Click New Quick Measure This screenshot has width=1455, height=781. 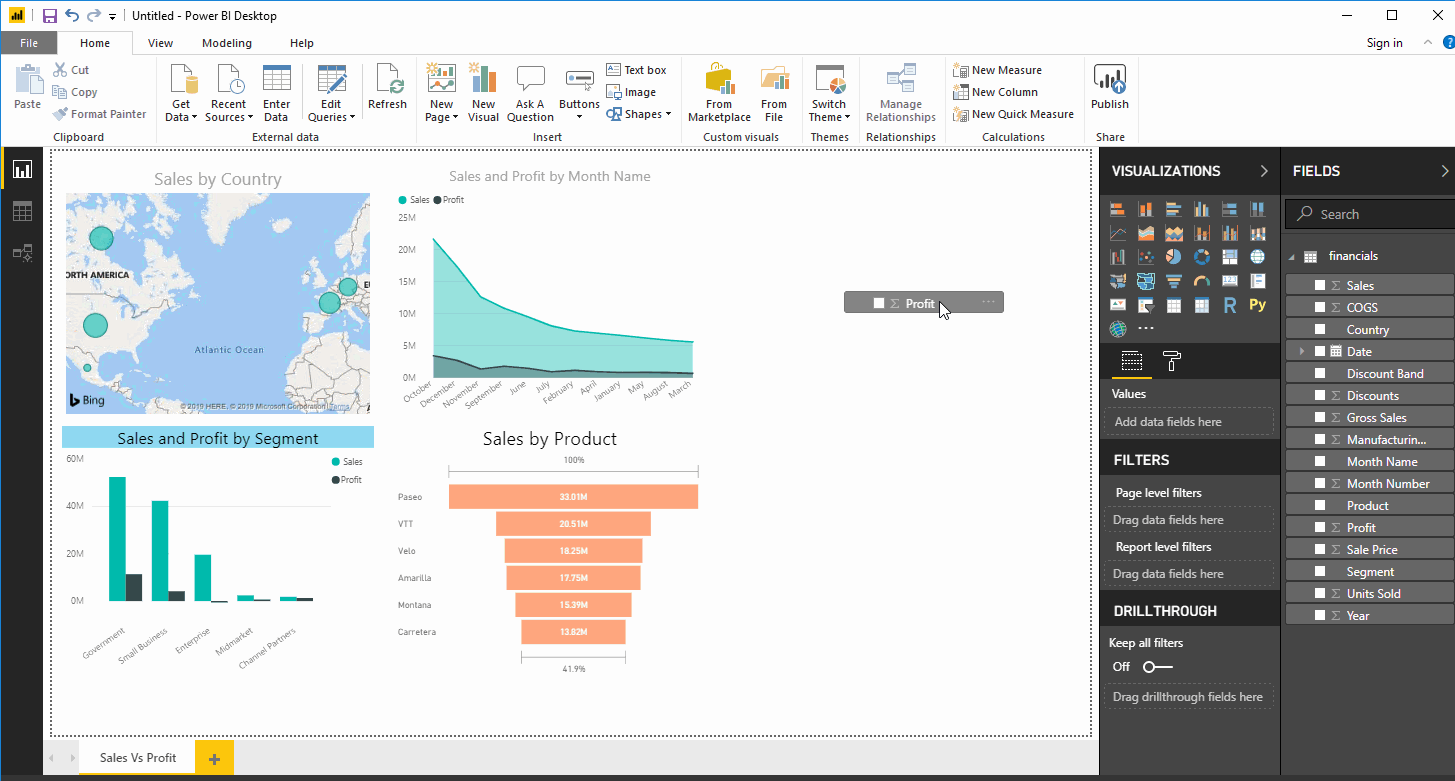coord(1014,114)
